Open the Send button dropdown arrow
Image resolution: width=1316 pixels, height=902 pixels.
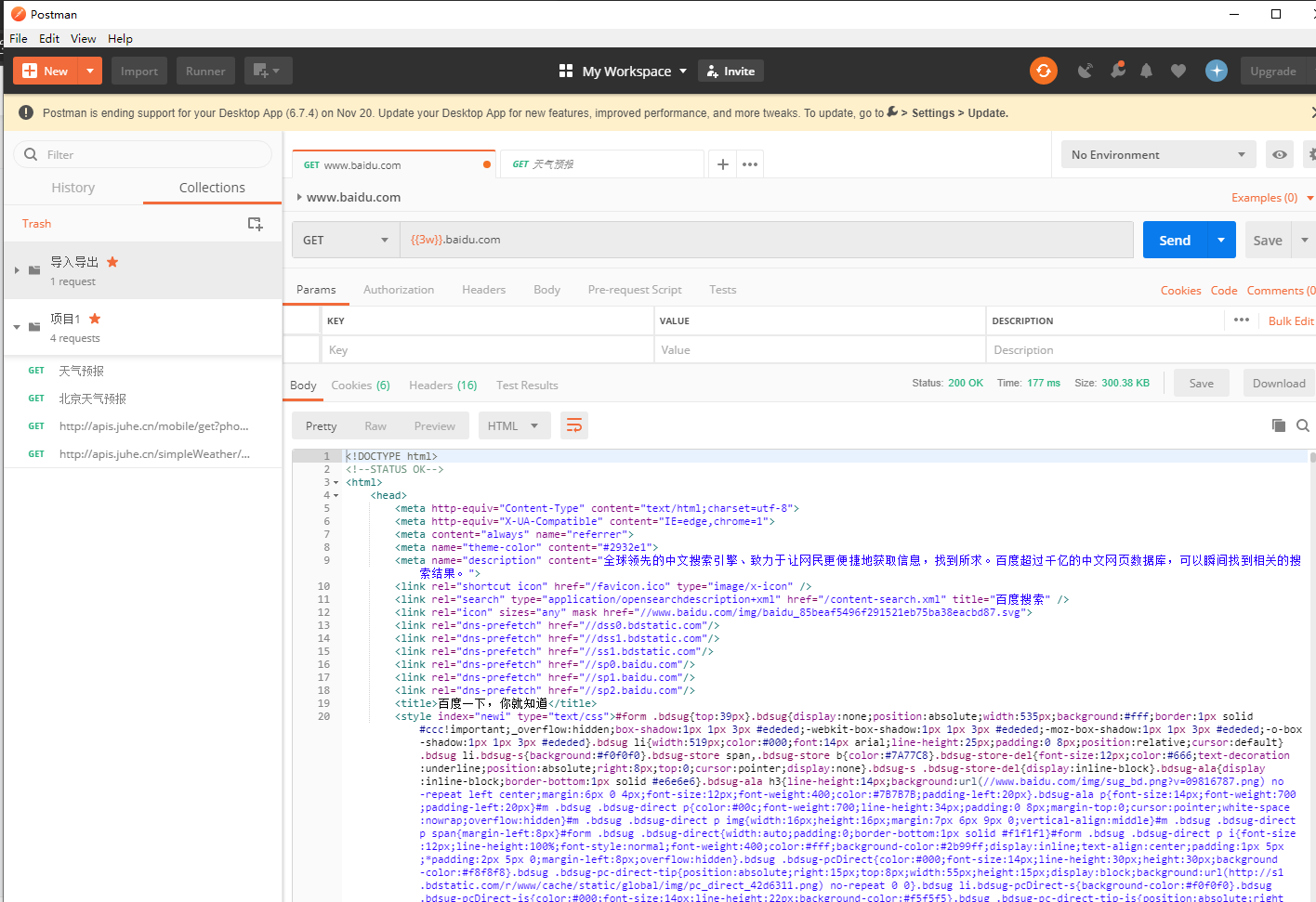pyautogui.click(x=1221, y=240)
